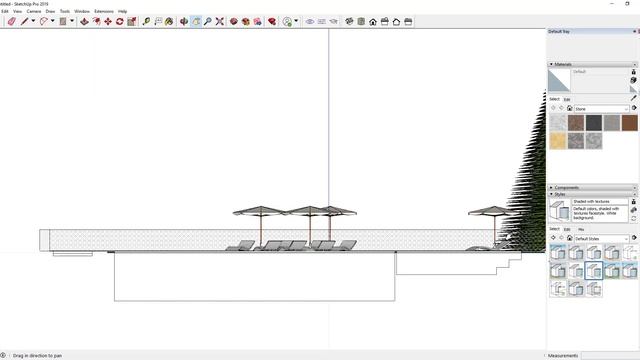The height and width of the screenshot is (360, 640).
Task: Open the View menu
Action: (18, 11)
